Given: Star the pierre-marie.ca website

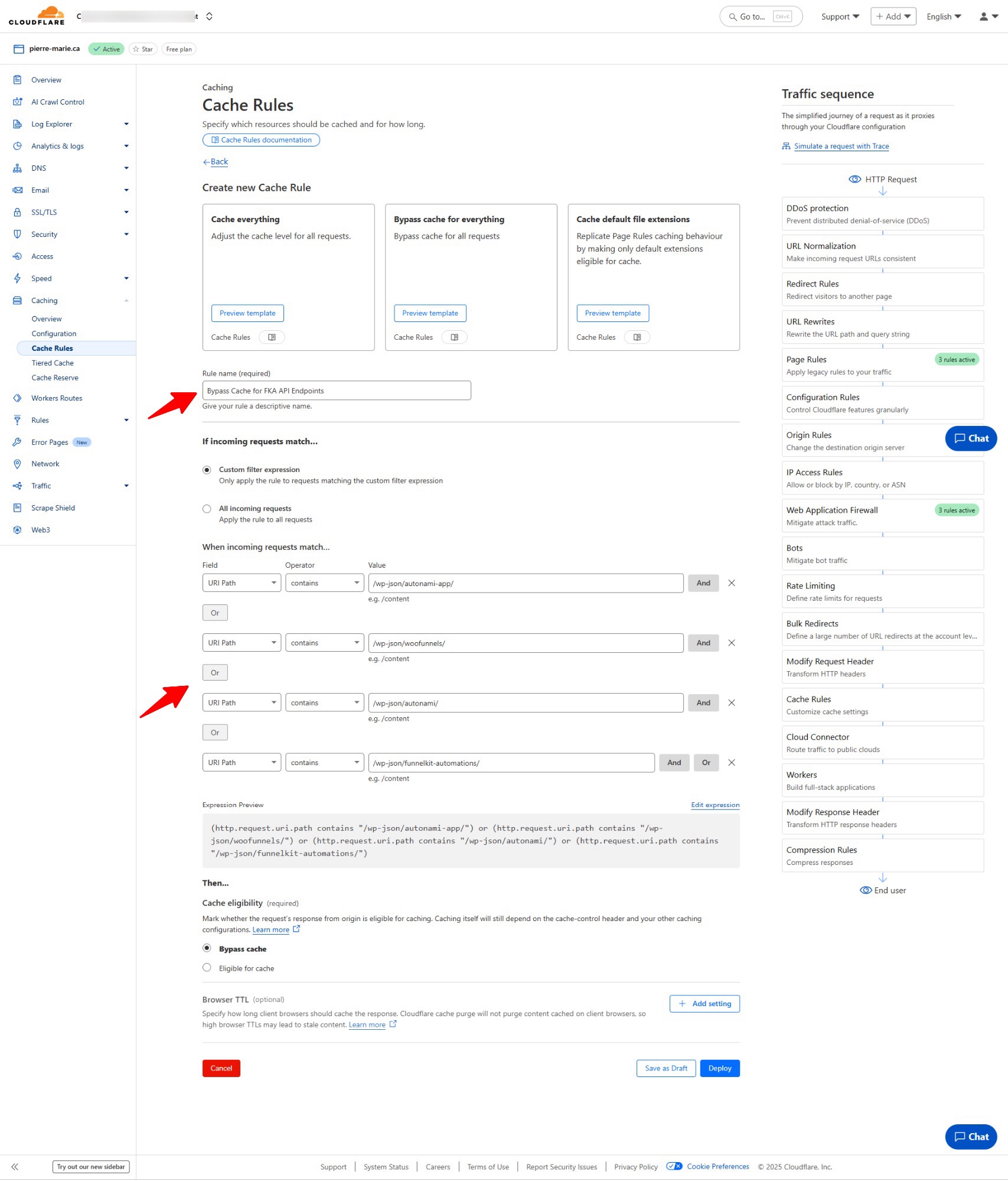Looking at the screenshot, I should coord(142,48).
